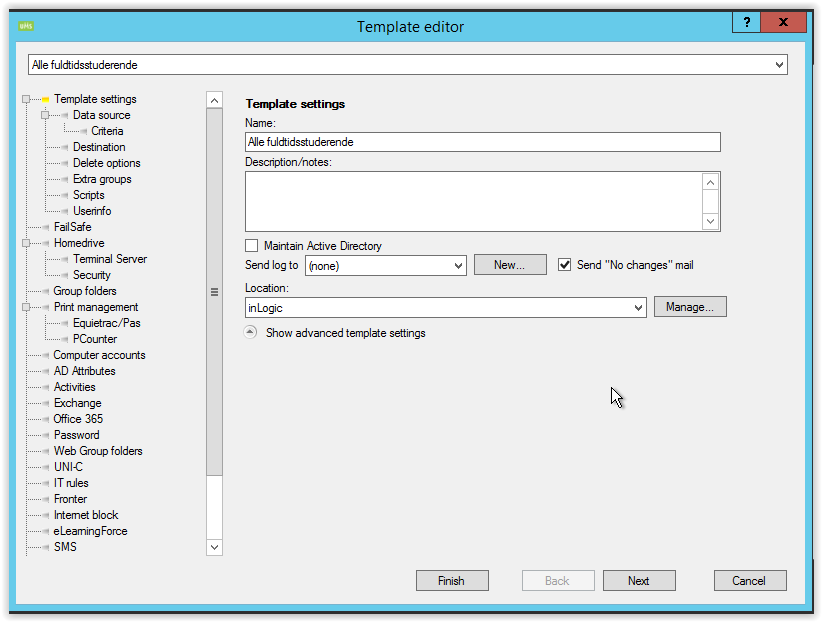This screenshot has height=622, width=822.
Task: Click scroll-up arrow in tree panel
Action: 214,100
